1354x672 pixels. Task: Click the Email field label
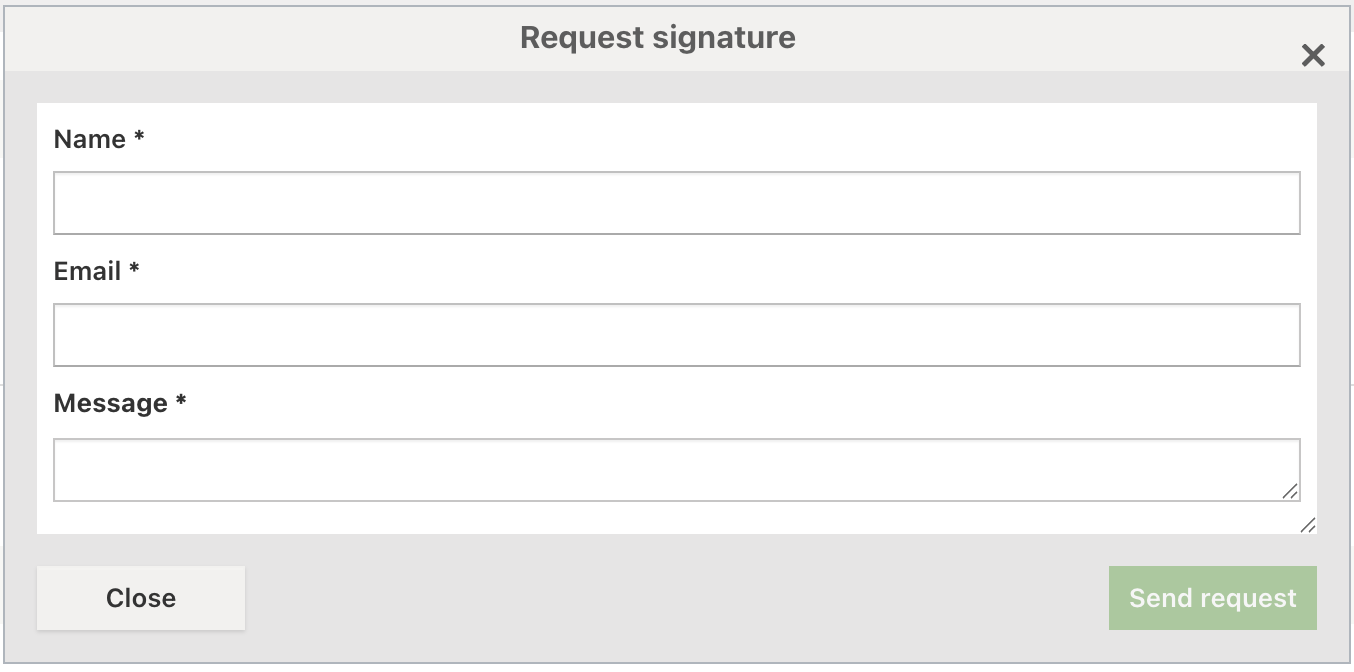tap(85, 271)
